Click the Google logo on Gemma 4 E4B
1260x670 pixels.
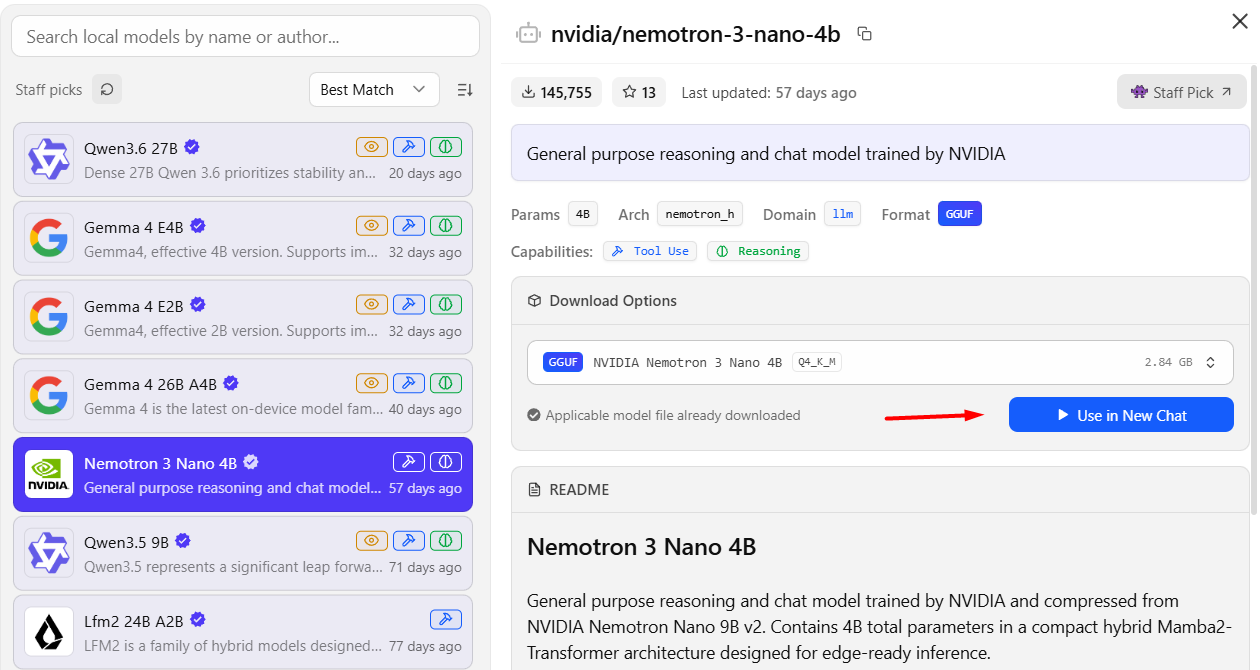49,238
